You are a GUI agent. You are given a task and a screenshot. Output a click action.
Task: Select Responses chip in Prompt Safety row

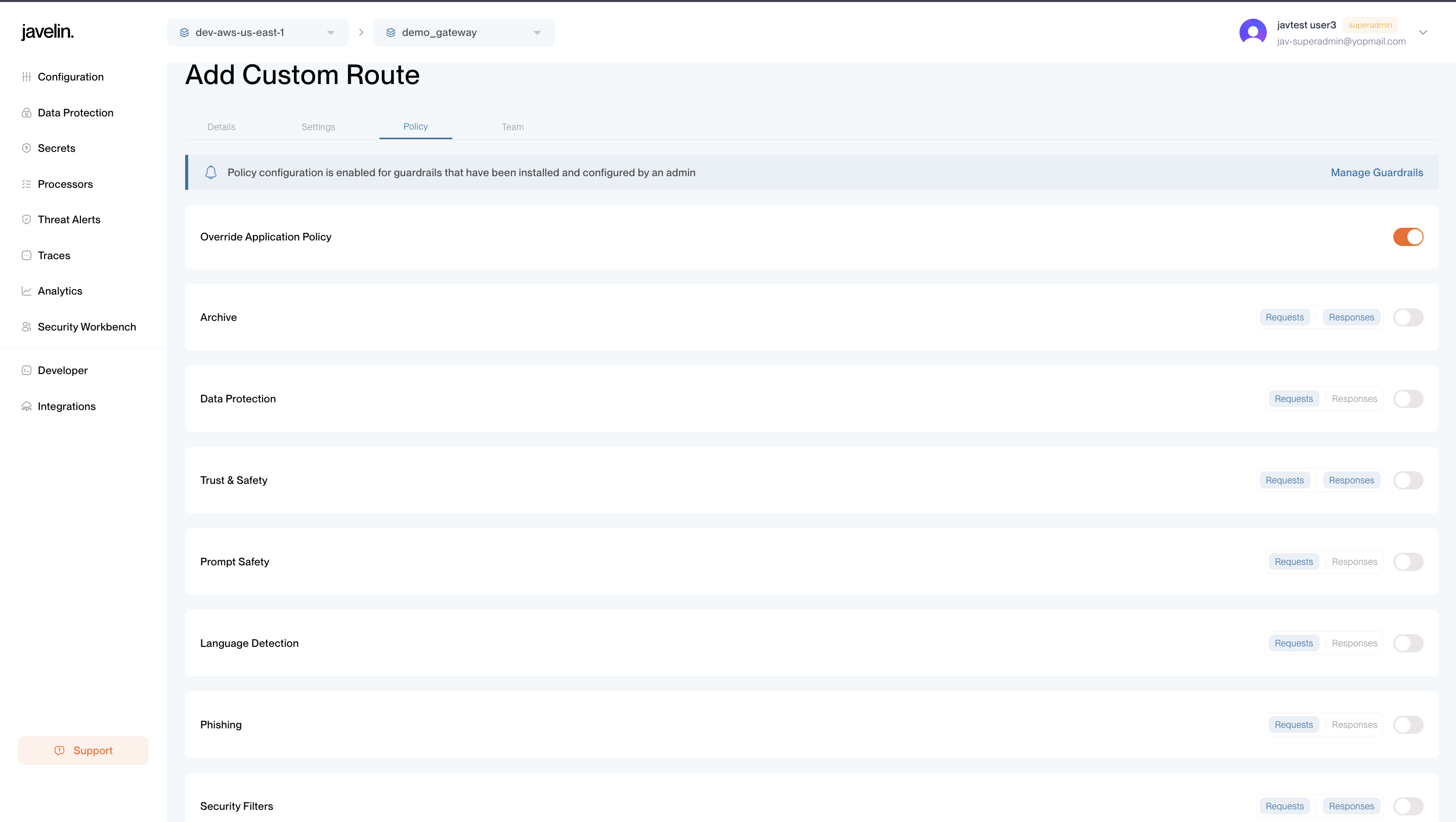tap(1354, 561)
